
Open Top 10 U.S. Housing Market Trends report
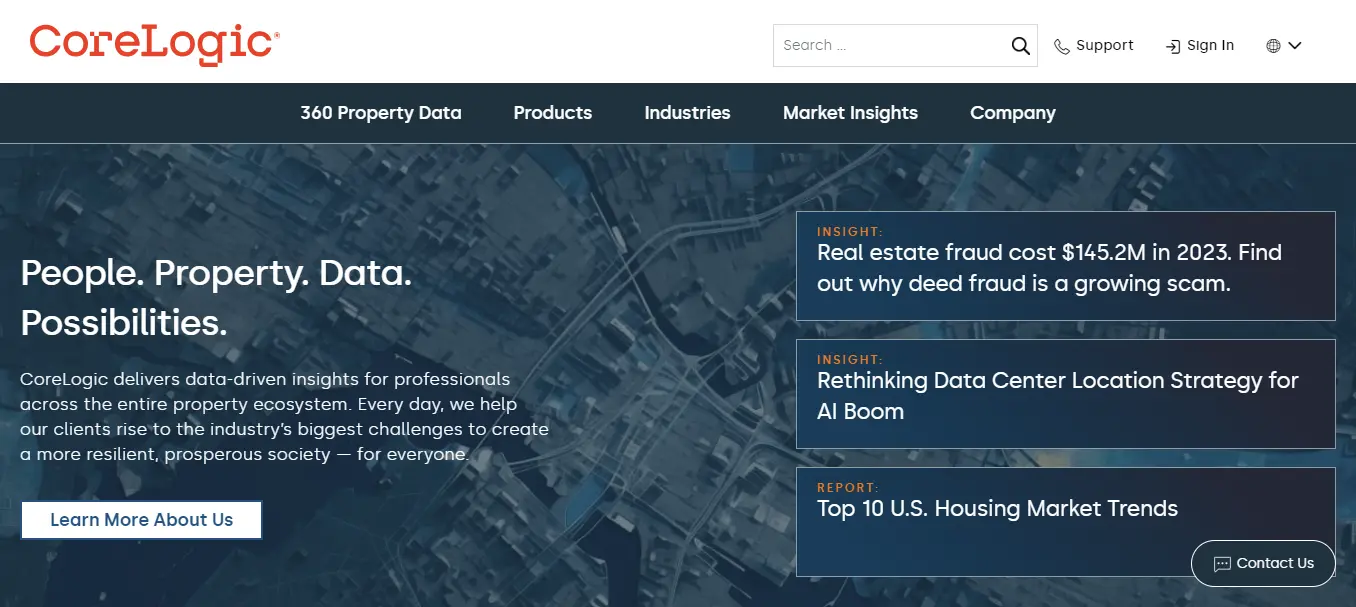1065,522
